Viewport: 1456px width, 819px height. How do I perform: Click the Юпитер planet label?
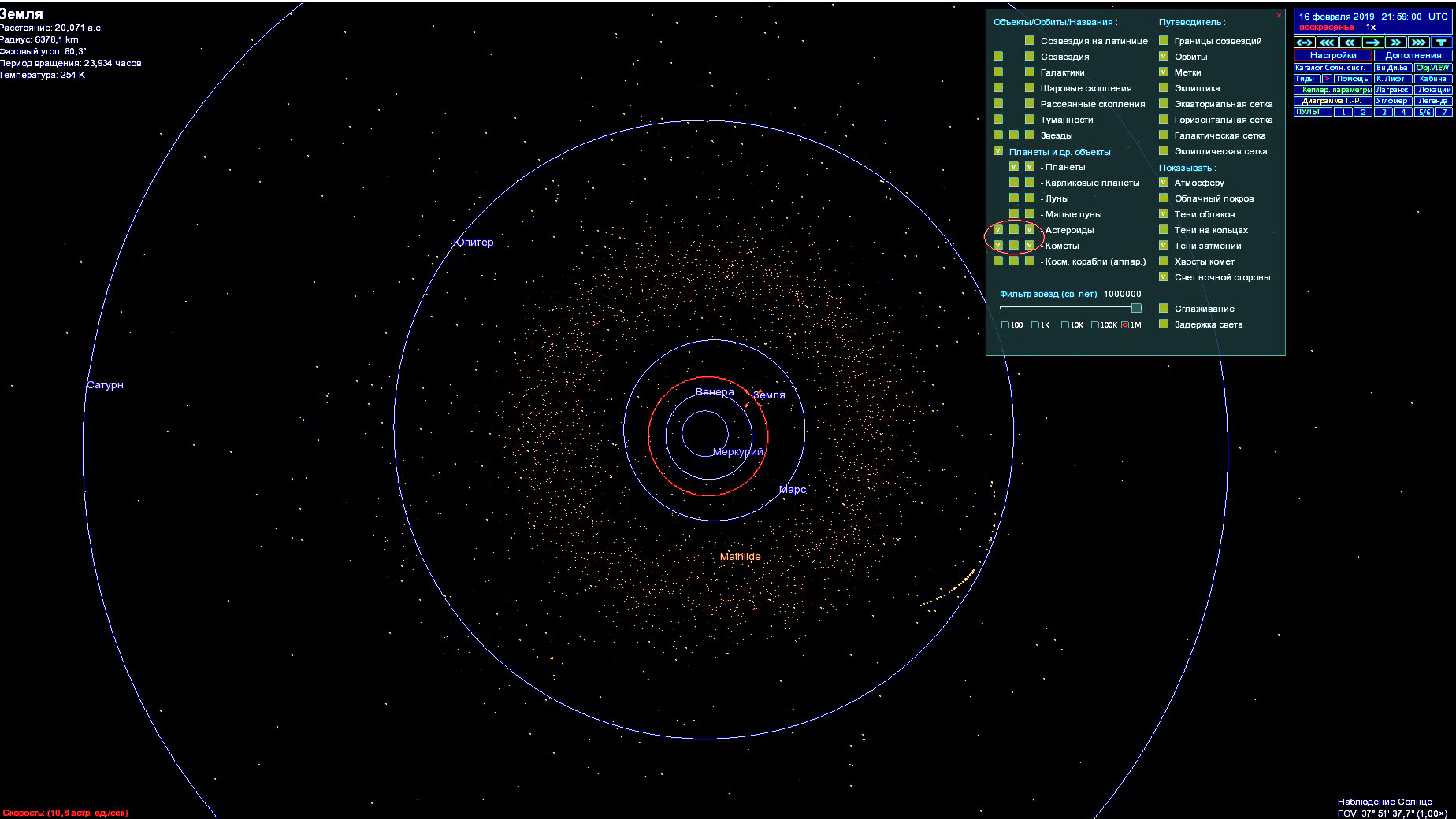[x=474, y=243]
